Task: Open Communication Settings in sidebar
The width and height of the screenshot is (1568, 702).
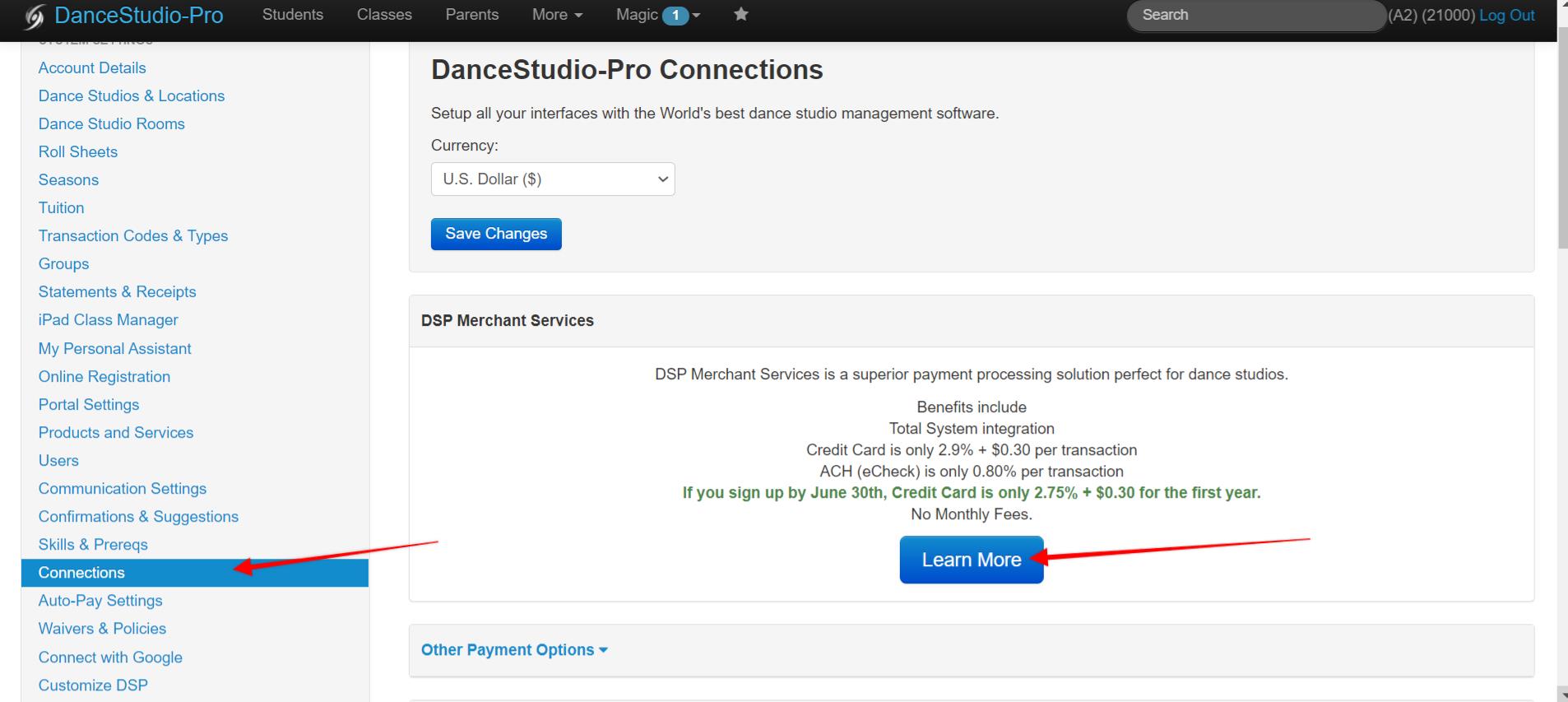Action: click(x=123, y=488)
